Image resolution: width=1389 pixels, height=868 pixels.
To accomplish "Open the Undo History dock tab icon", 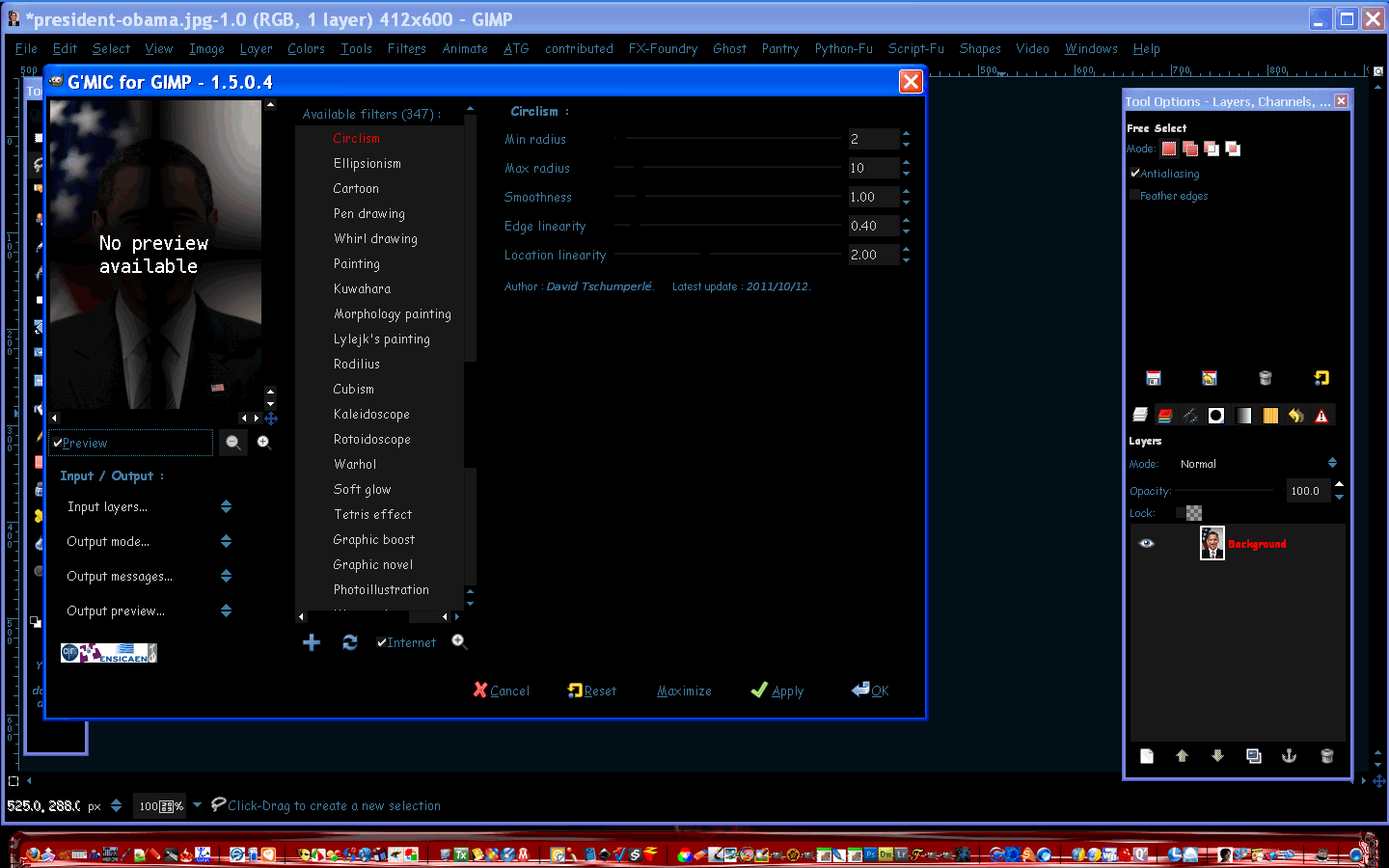I will [x=1296, y=416].
